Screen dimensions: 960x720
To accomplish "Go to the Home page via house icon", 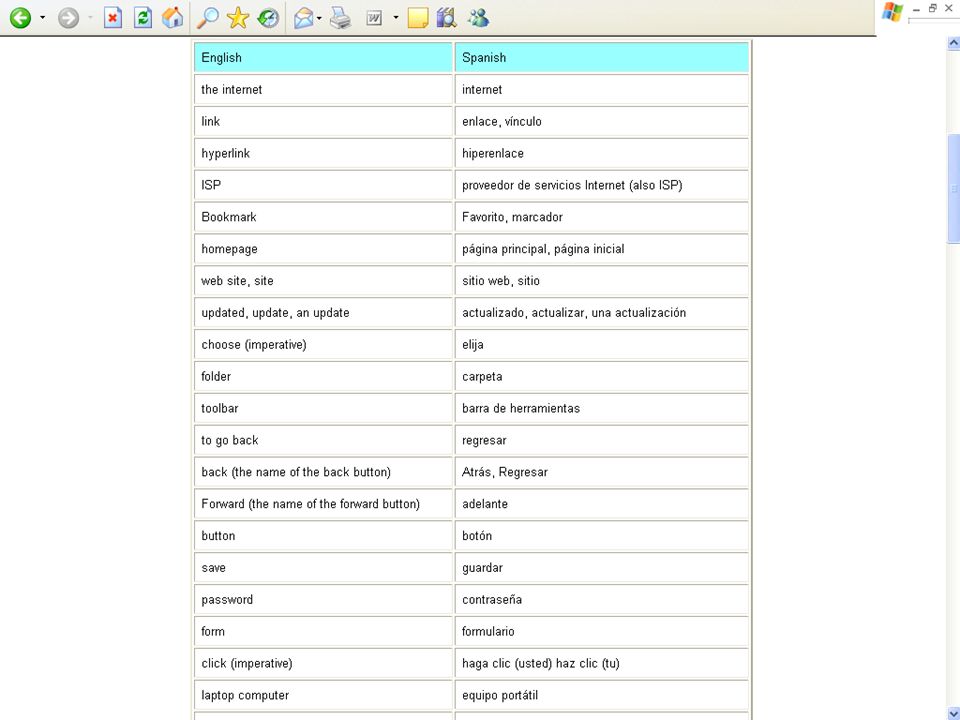I will (x=173, y=18).
